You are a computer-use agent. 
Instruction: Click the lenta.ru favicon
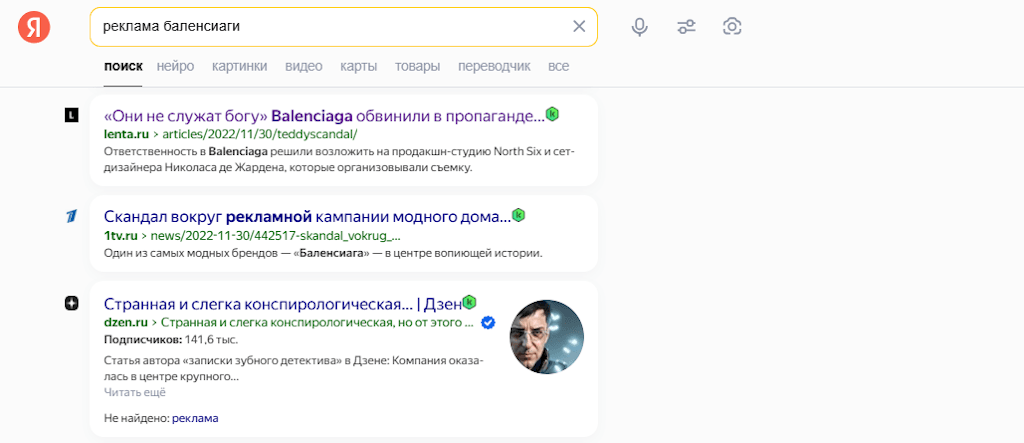click(x=71, y=115)
